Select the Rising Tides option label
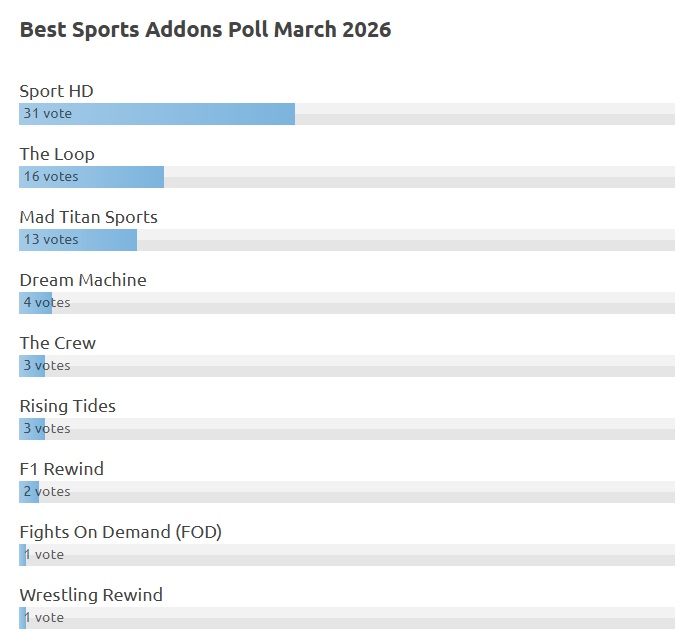Viewport: 681px width, 643px height. click(x=68, y=406)
